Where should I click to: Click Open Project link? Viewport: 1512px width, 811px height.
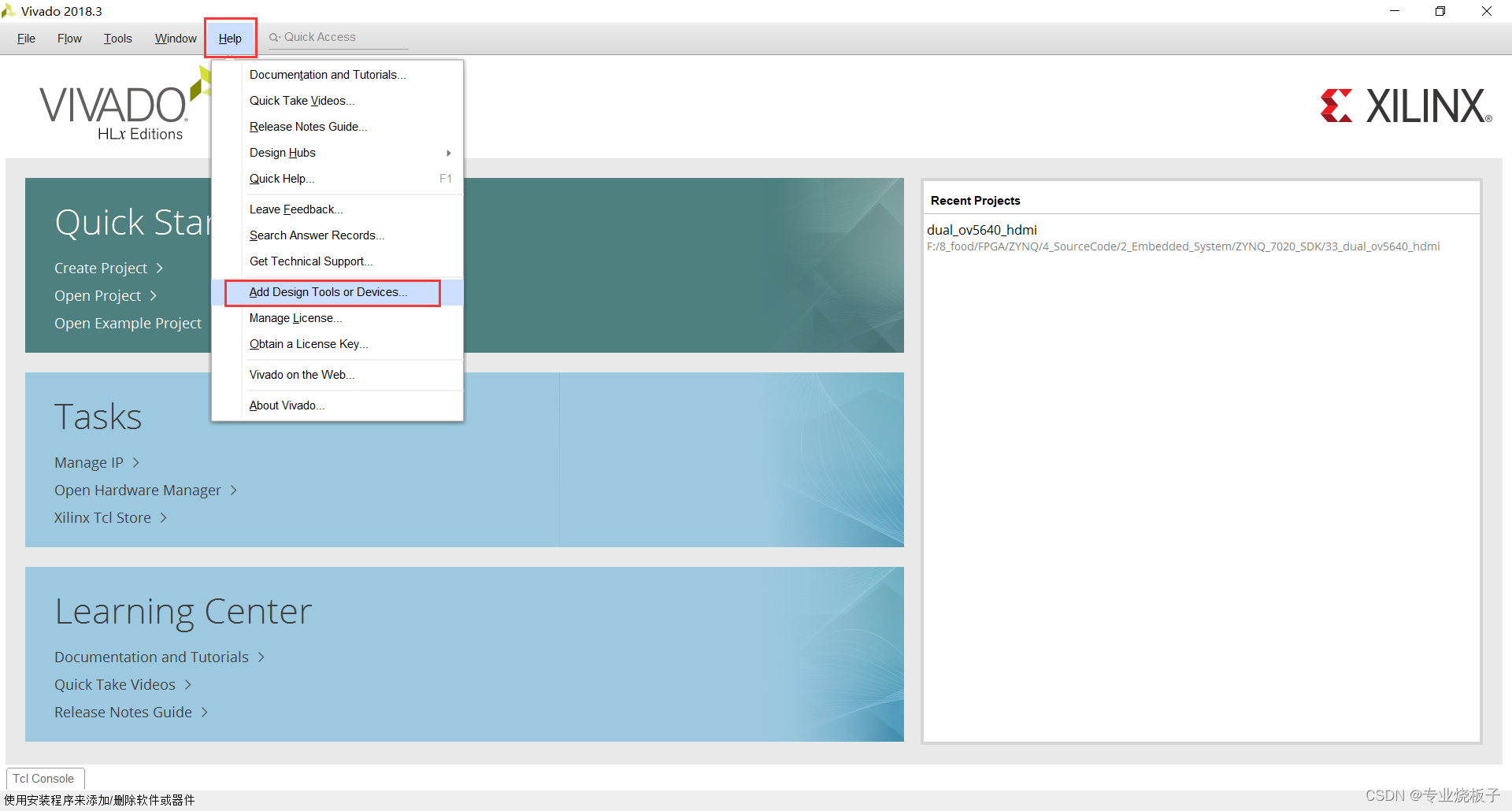[106, 296]
